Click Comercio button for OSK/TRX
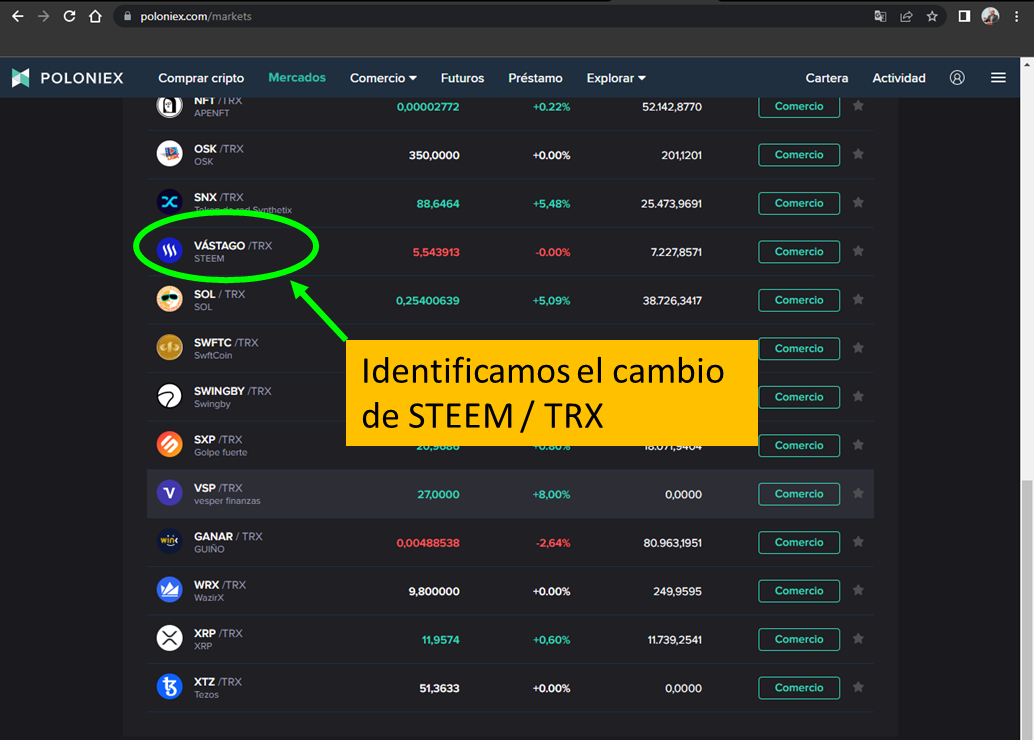The height and width of the screenshot is (740, 1034). point(799,154)
